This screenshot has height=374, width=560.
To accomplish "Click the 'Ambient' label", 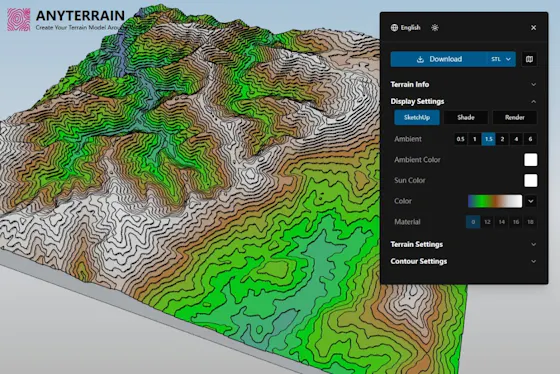I will (408, 139).
